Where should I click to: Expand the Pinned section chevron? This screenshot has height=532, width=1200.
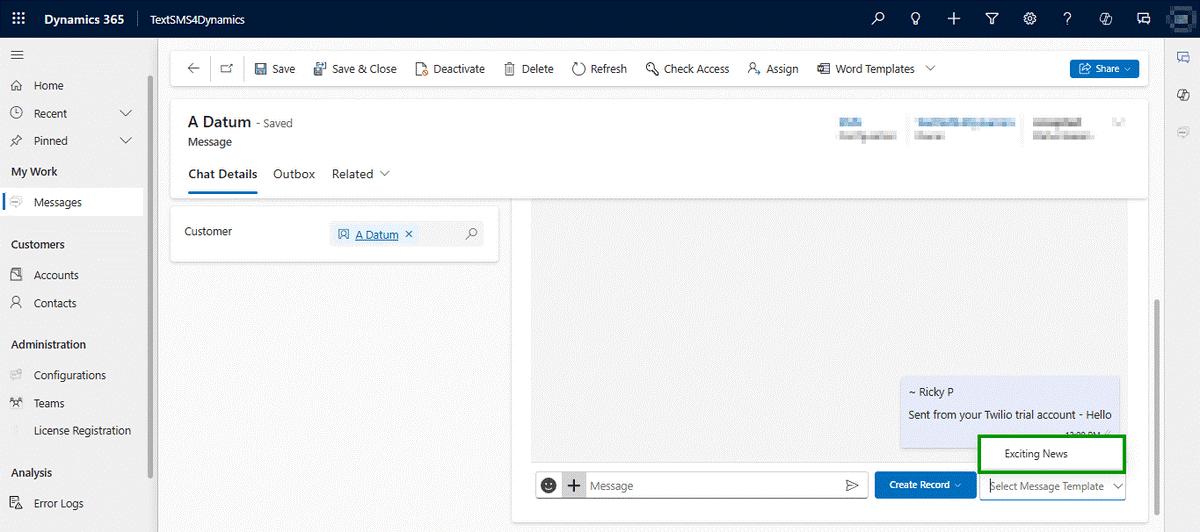coord(126,141)
